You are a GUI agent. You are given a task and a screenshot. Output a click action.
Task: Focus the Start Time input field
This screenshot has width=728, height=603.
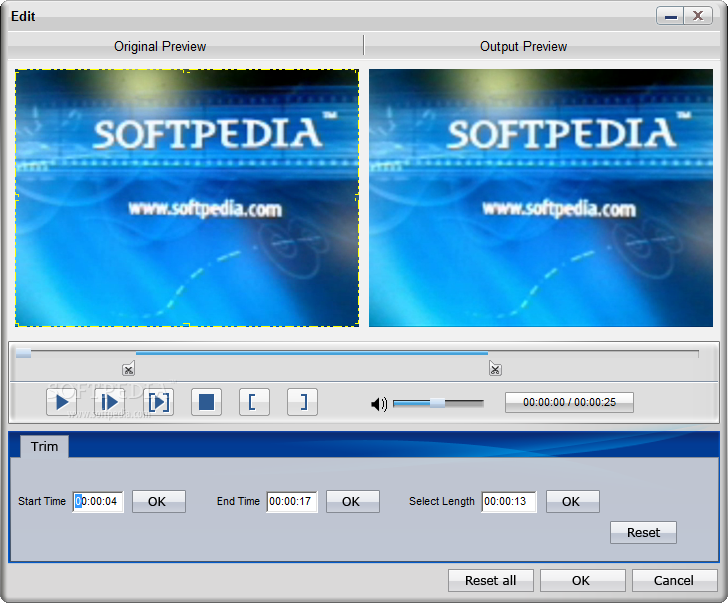click(x=98, y=501)
